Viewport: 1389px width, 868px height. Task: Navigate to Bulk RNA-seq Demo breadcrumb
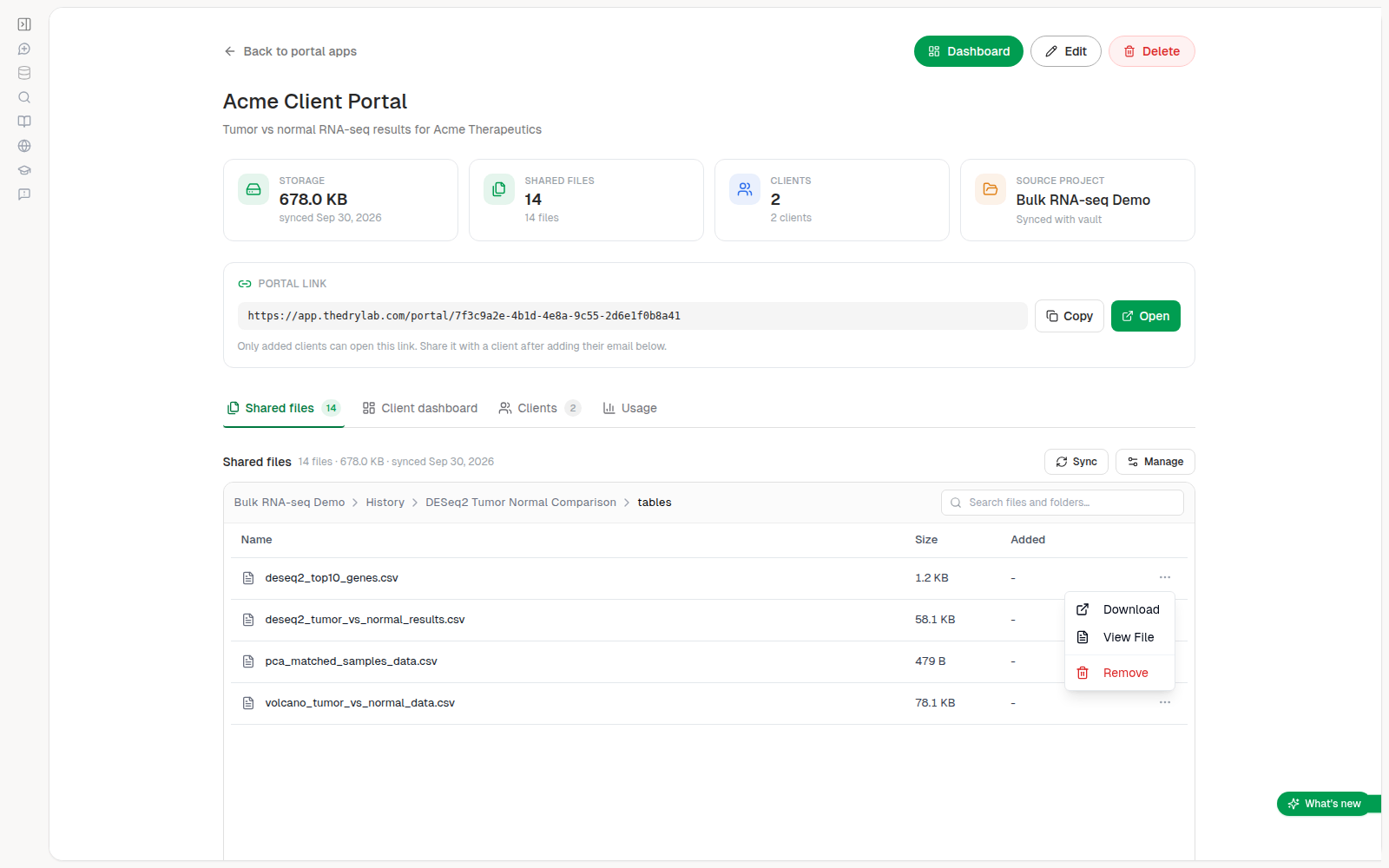pos(289,503)
